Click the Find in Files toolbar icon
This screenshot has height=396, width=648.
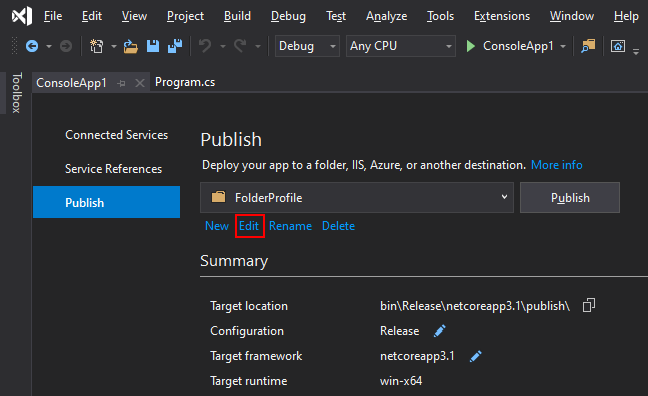coord(588,46)
